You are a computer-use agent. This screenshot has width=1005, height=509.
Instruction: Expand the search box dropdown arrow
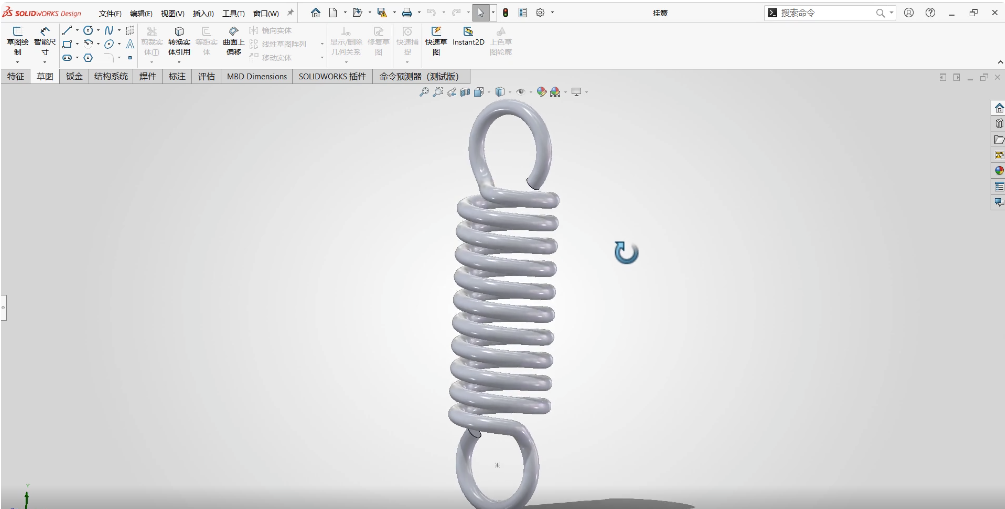[x=892, y=13]
